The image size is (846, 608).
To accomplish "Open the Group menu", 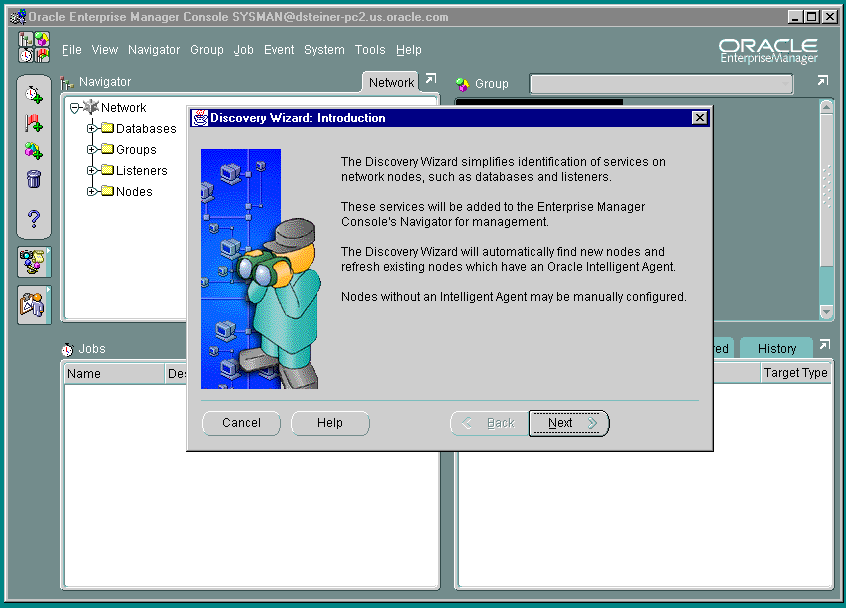I will (207, 50).
